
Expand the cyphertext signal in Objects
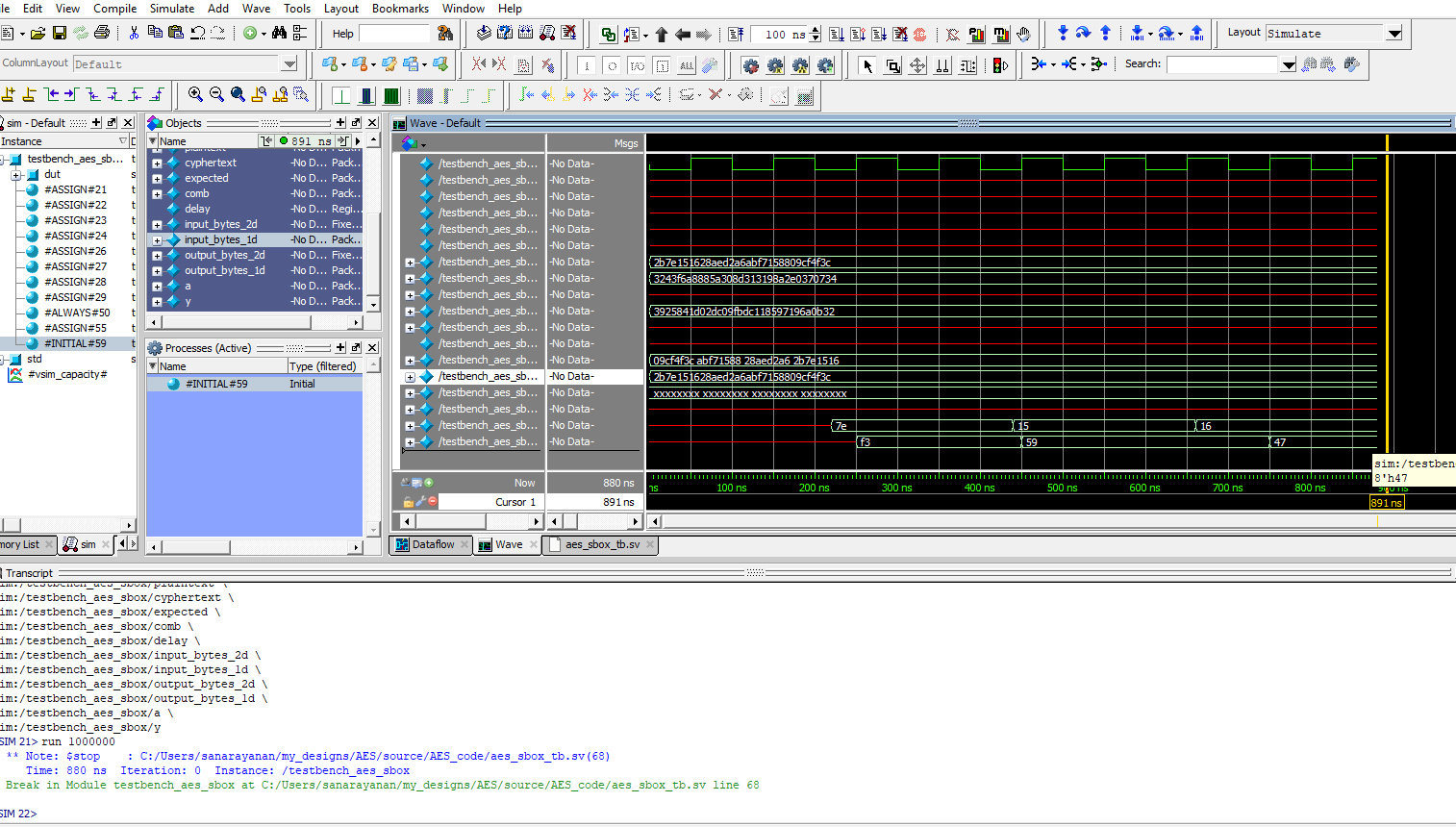click(157, 163)
